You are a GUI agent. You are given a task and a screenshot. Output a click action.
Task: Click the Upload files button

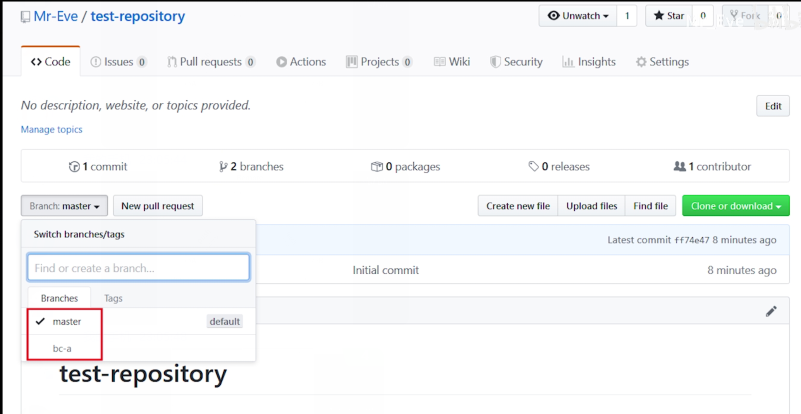click(x=592, y=206)
